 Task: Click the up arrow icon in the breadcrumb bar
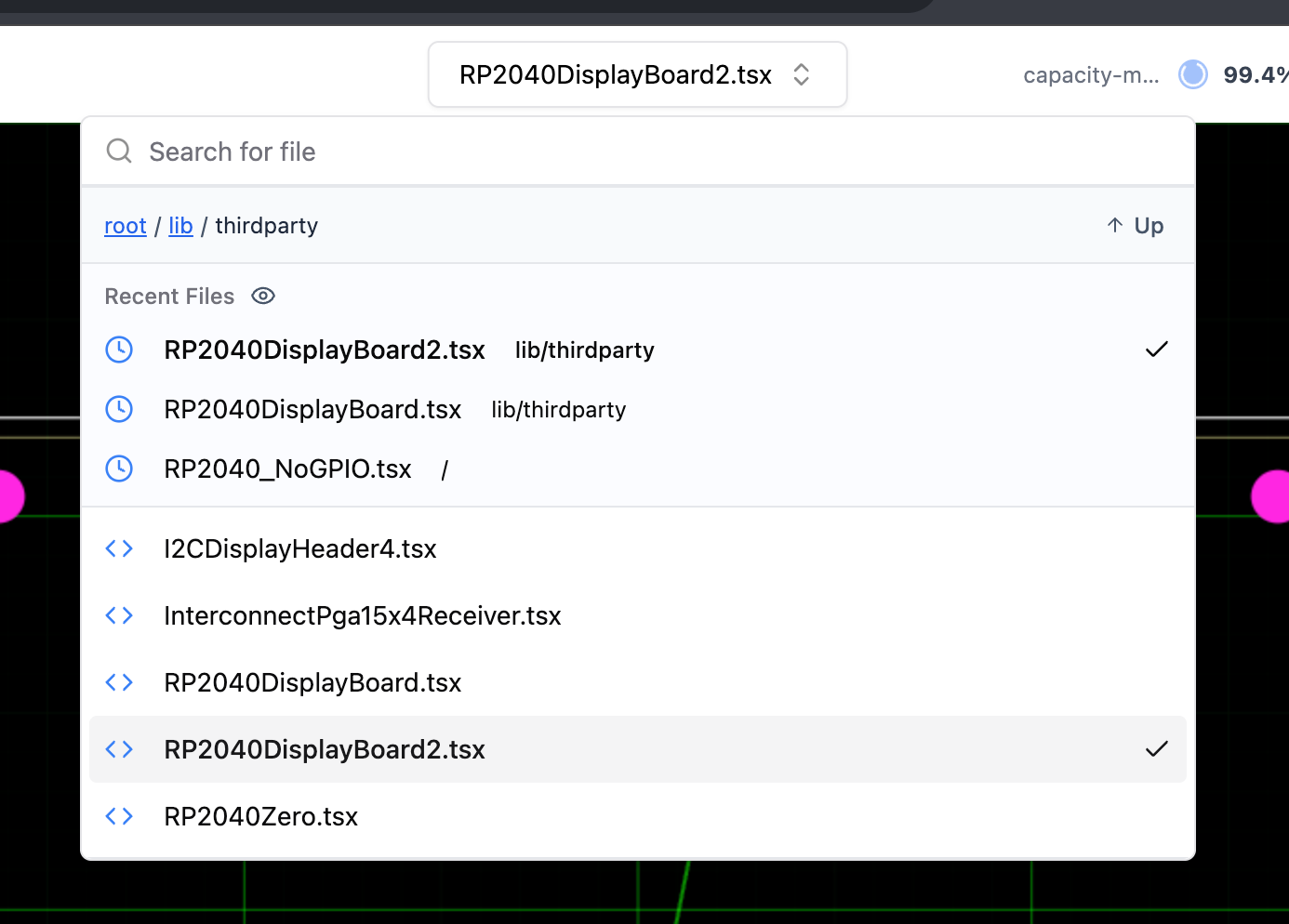click(x=1115, y=225)
